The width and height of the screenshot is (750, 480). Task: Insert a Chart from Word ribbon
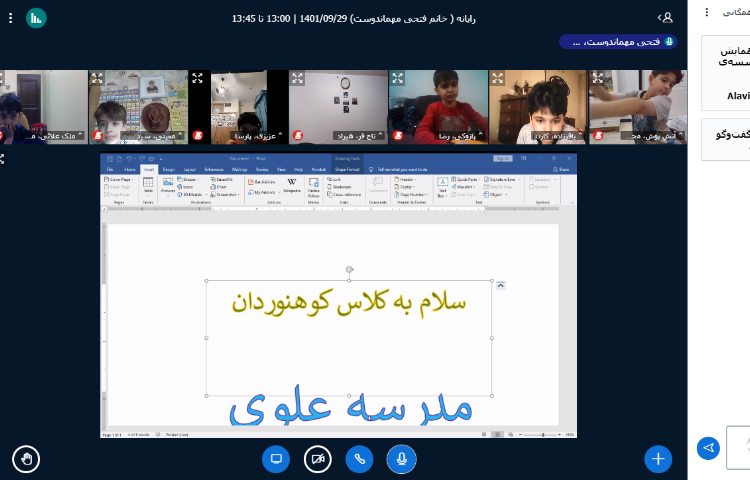click(x=219, y=187)
